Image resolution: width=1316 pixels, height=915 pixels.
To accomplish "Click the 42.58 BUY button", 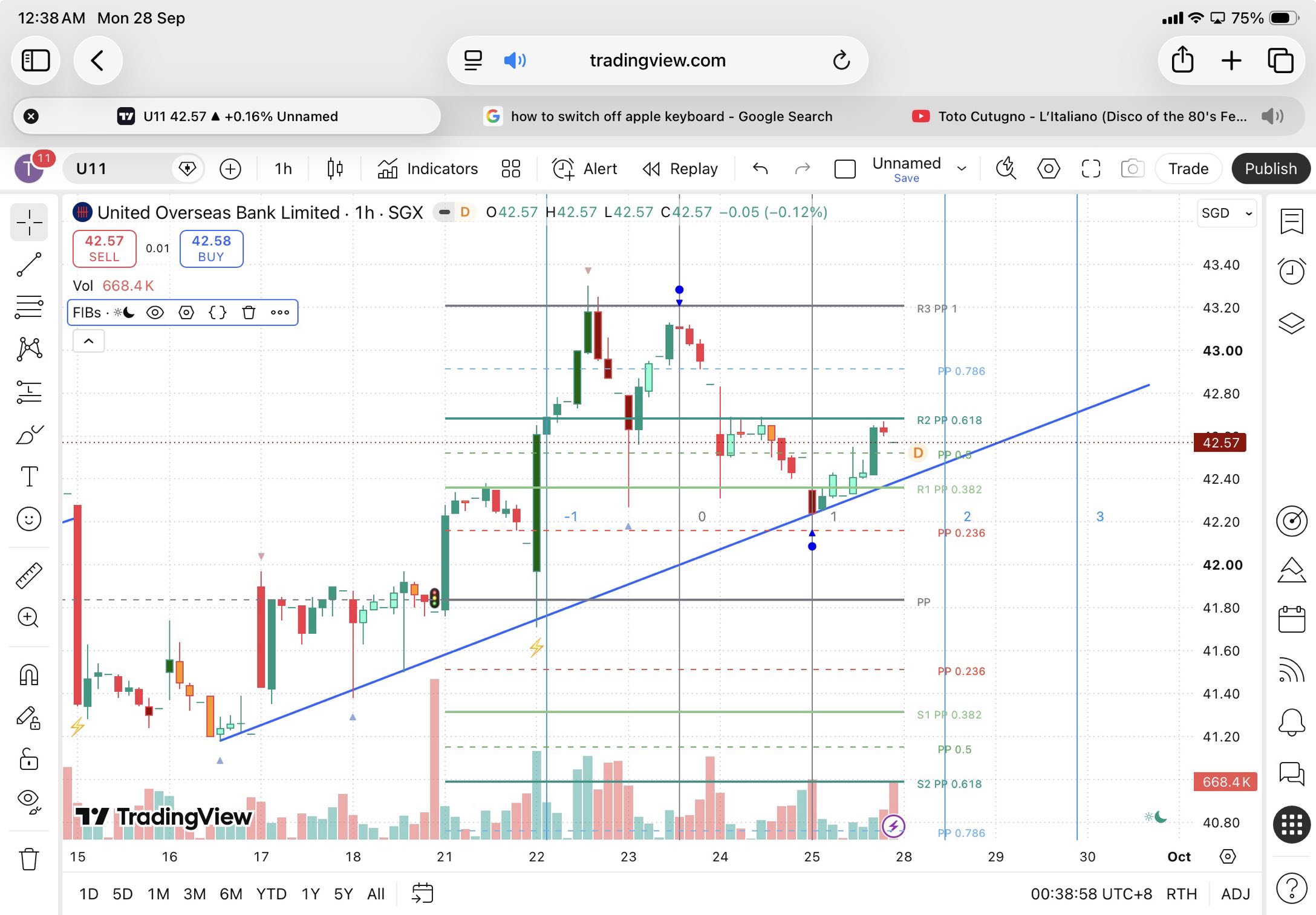I will (211, 249).
